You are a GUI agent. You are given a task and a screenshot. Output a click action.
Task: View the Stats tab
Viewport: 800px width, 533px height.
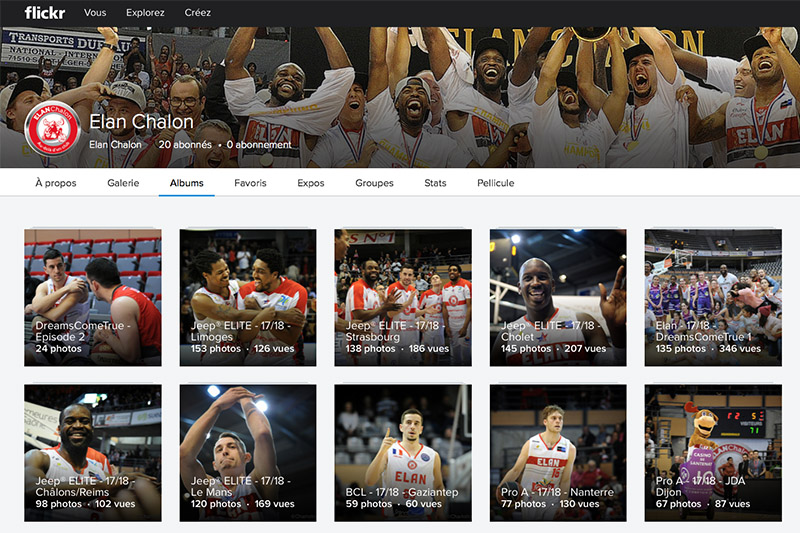coord(435,183)
